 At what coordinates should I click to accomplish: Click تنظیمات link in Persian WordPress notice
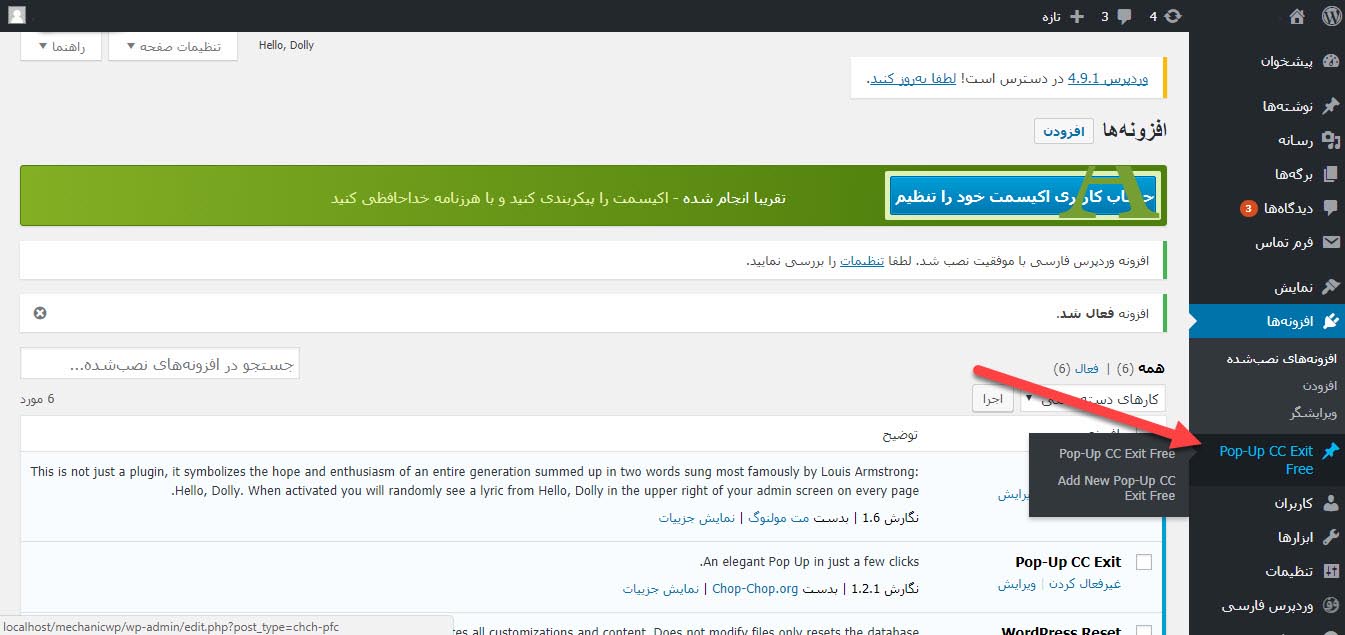(861, 260)
